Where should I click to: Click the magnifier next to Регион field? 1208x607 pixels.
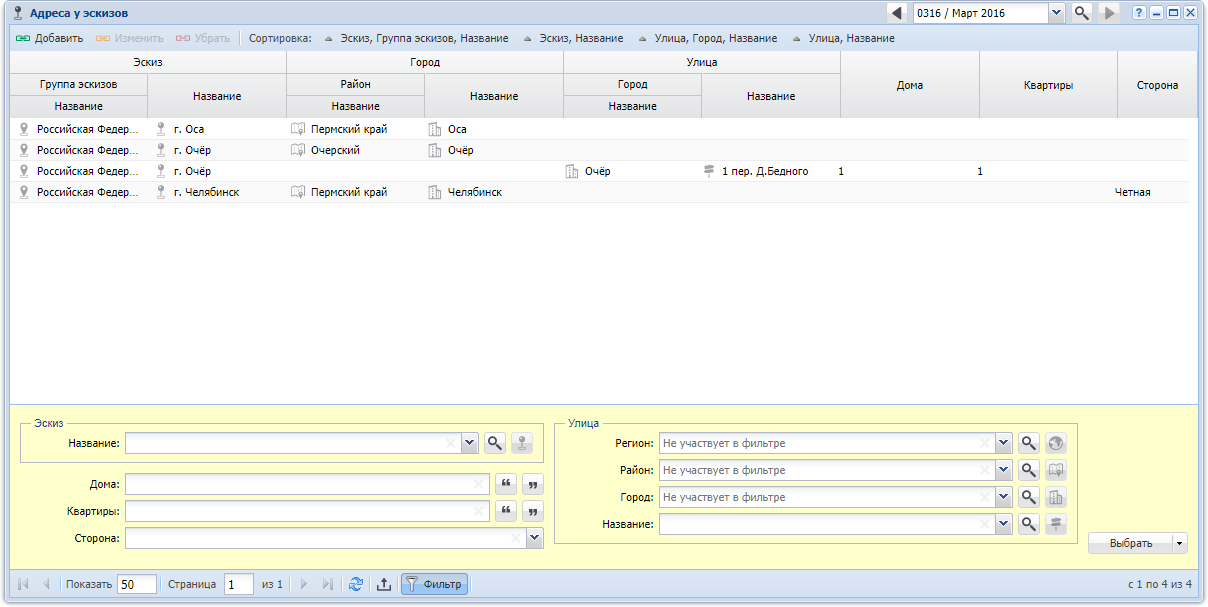pyautogui.click(x=1028, y=443)
